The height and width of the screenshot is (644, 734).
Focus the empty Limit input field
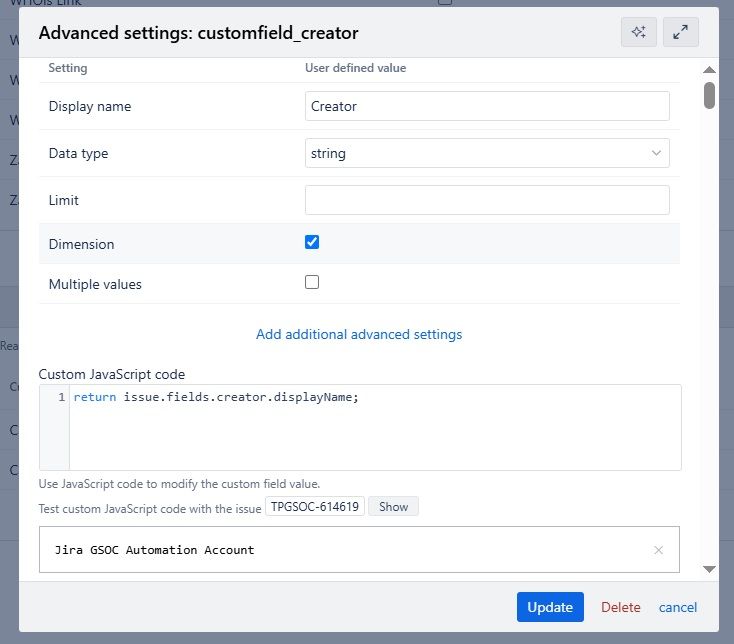487,200
